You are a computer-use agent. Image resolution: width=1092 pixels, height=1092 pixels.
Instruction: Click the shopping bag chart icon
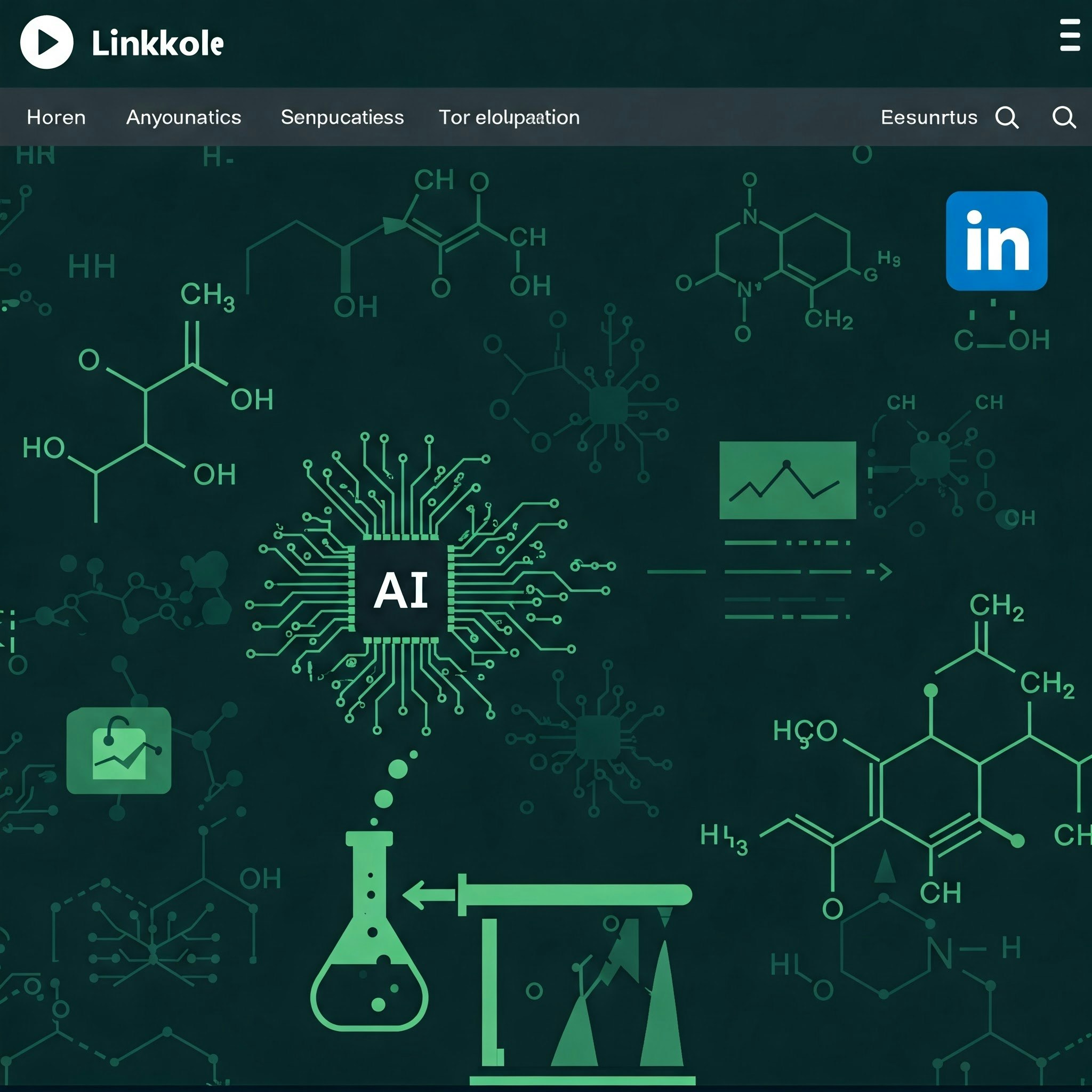[x=119, y=751]
